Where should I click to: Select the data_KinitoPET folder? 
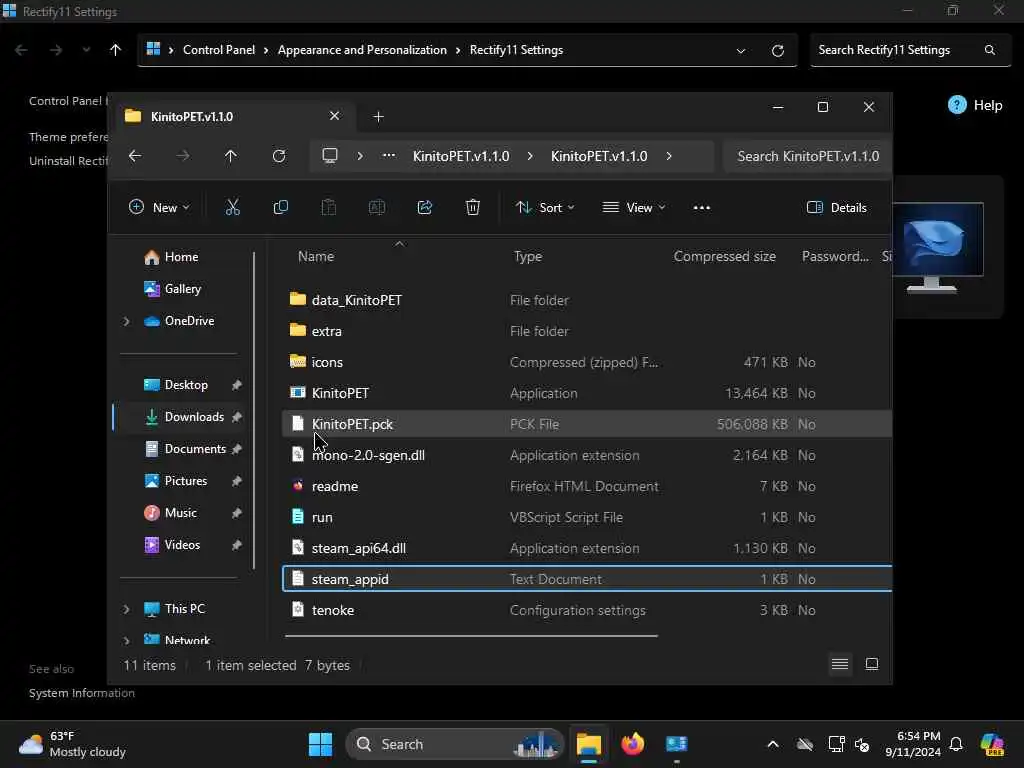coord(586,300)
